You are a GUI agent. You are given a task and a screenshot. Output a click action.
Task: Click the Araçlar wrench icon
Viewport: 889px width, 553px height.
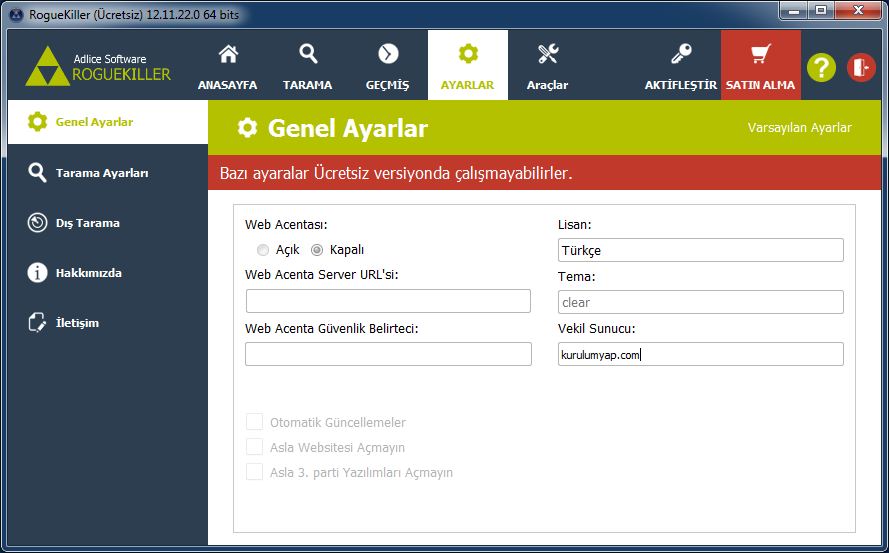(548, 54)
